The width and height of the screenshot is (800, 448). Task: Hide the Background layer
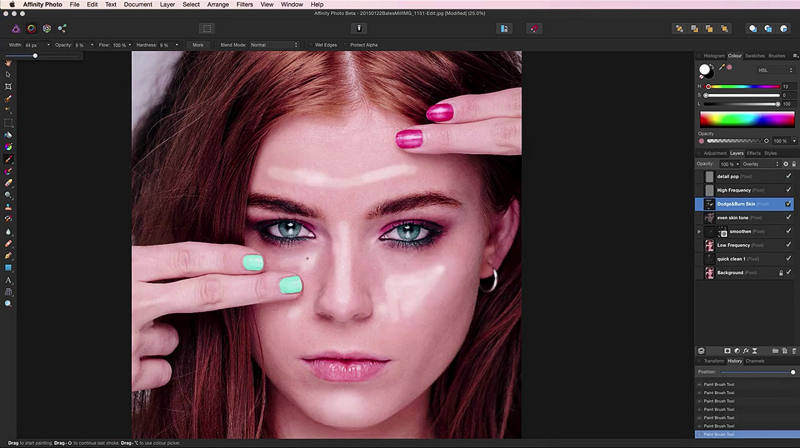point(788,272)
